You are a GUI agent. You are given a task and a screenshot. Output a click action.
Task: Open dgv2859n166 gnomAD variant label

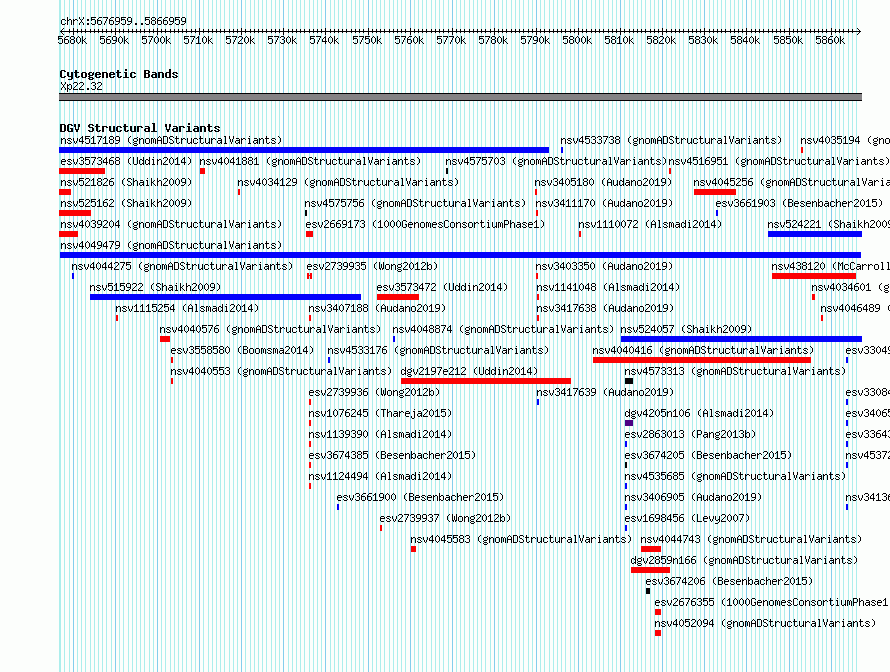click(744, 560)
